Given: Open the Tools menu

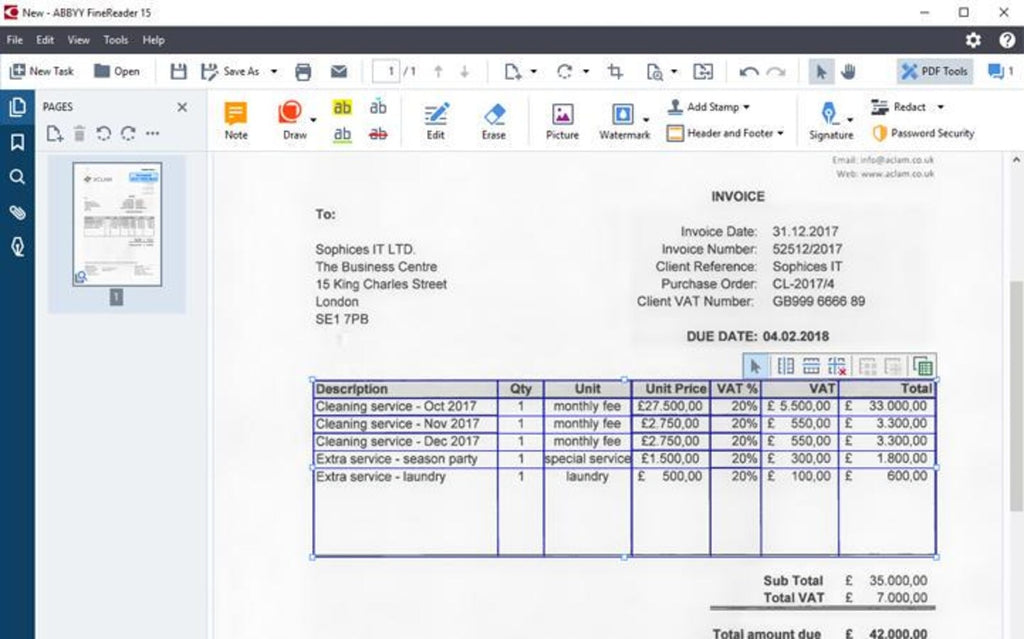Looking at the screenshot, I should [x=116, y=40].
